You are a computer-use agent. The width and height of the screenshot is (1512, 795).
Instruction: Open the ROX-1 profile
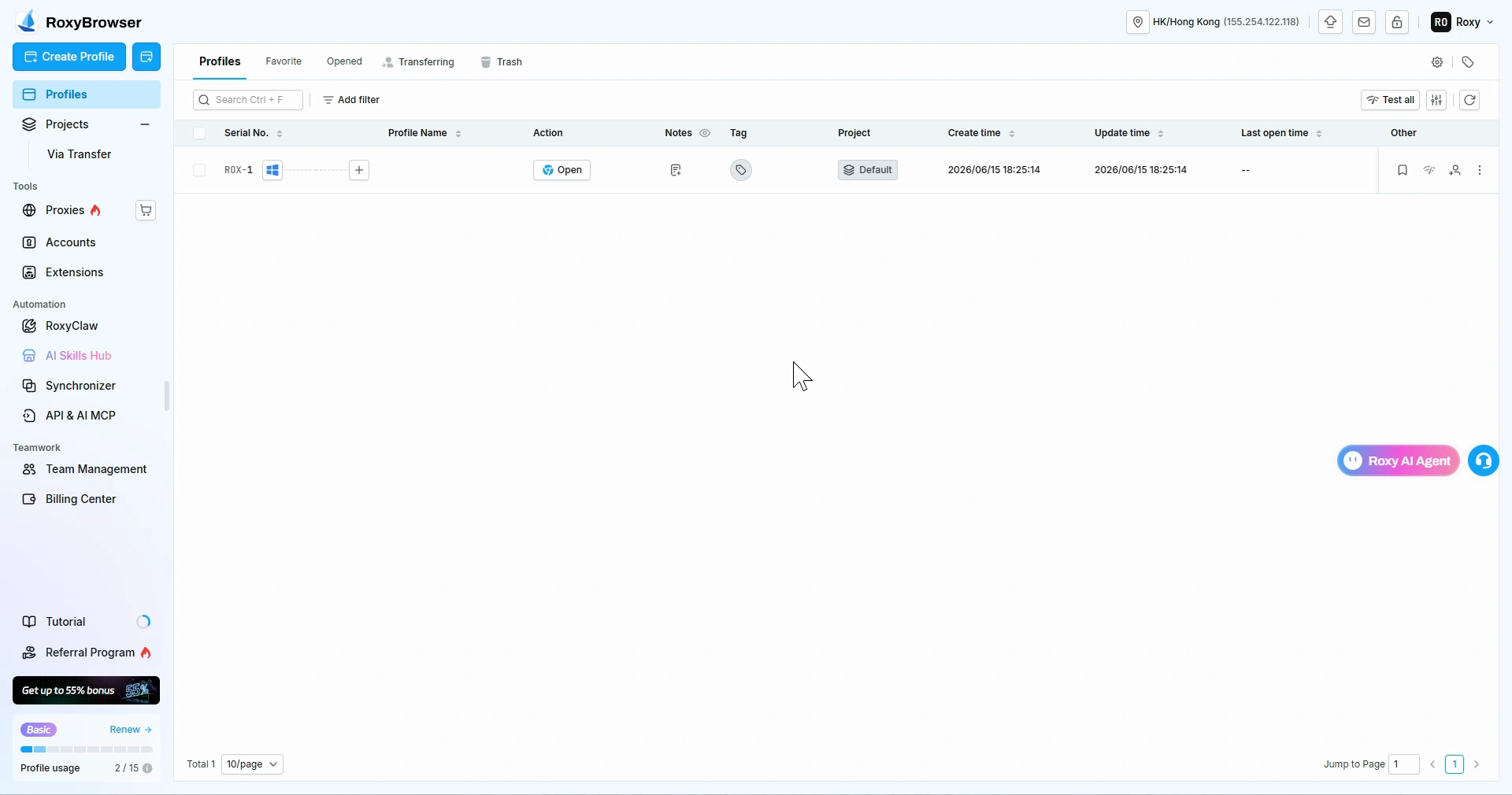561,170
